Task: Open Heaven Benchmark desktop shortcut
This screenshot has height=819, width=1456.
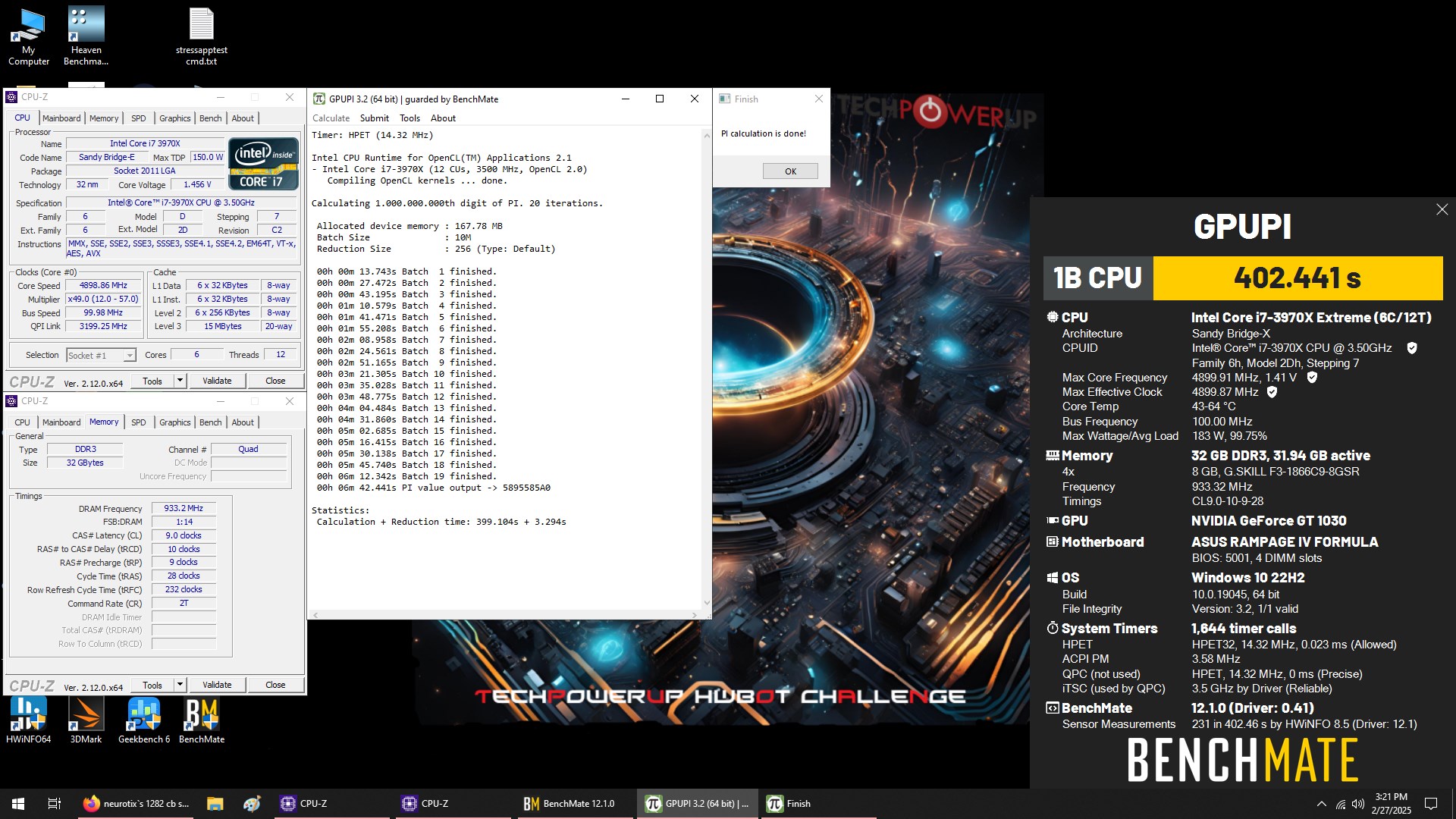Action: (x=86, y=36)
